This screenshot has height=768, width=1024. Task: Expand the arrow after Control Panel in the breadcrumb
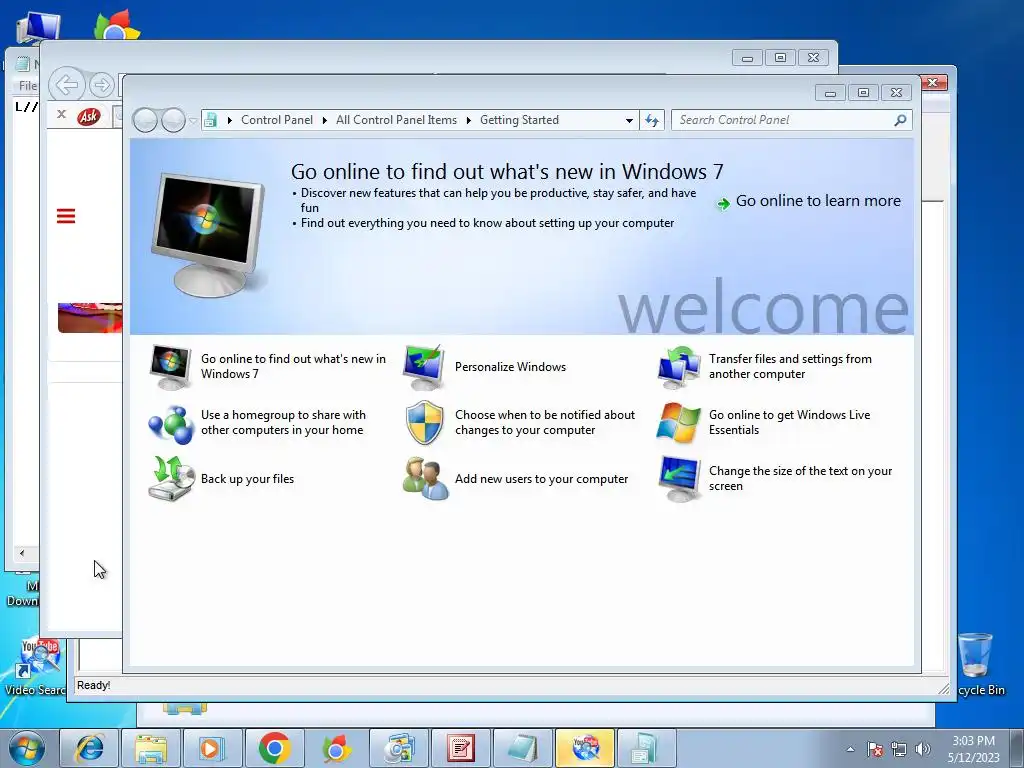point(325,120)
